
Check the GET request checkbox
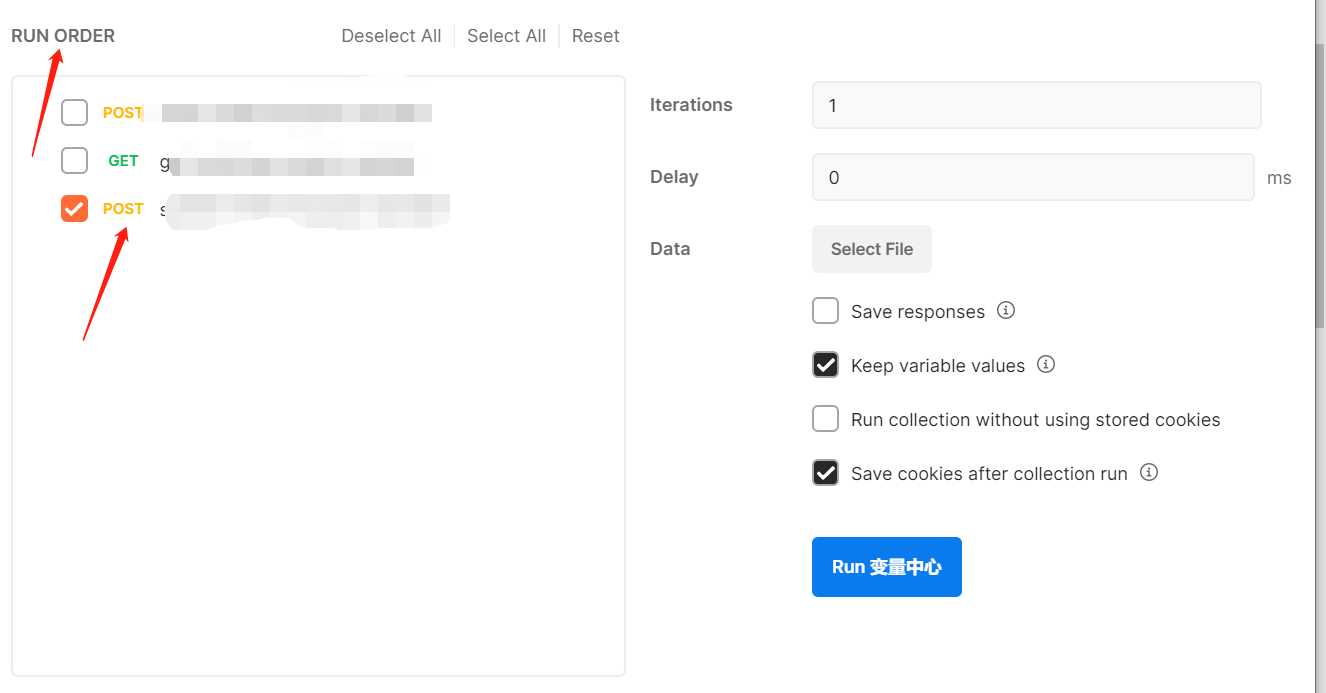75,160
